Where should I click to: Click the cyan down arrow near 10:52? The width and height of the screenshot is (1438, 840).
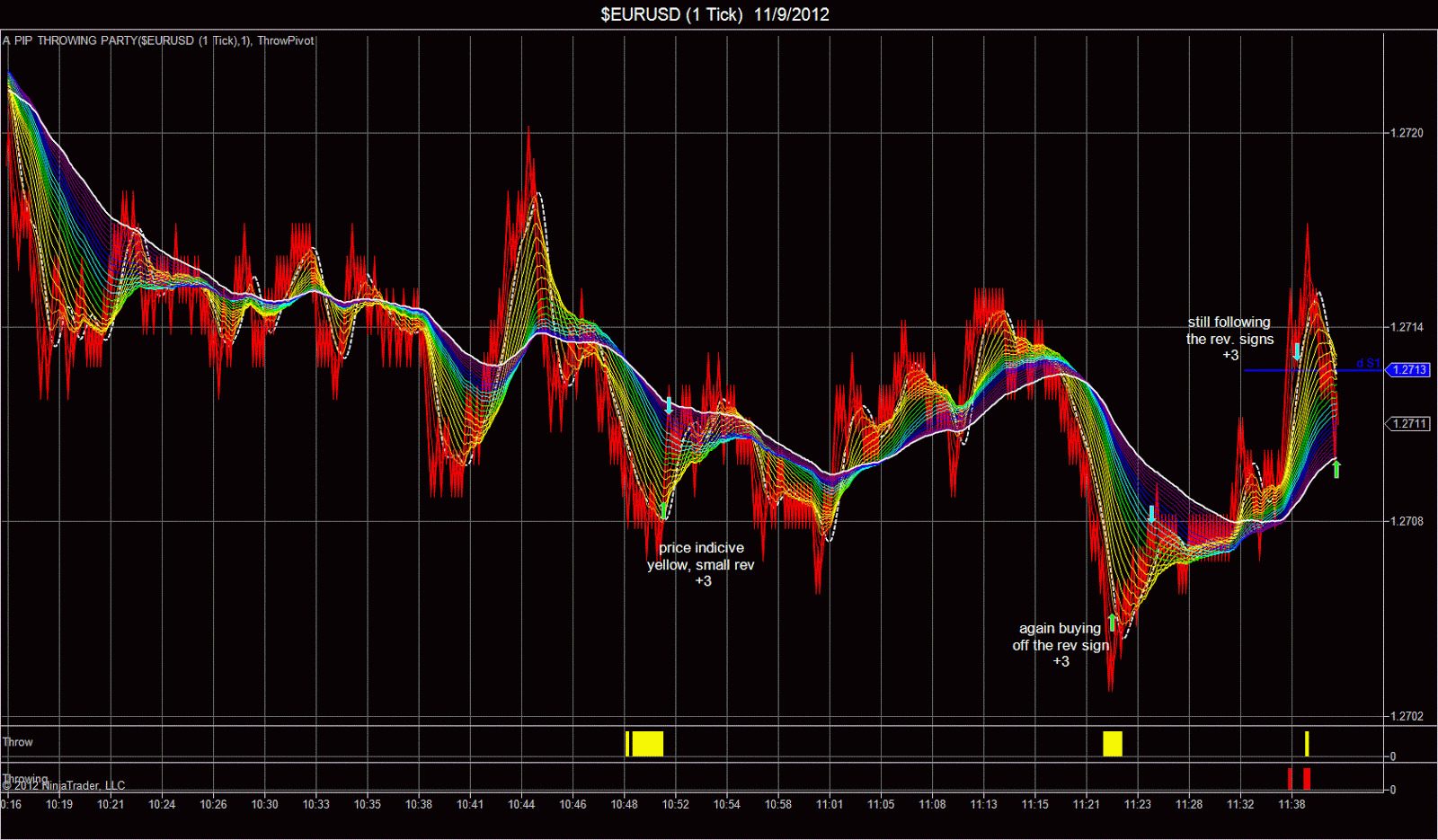(670, 405)
